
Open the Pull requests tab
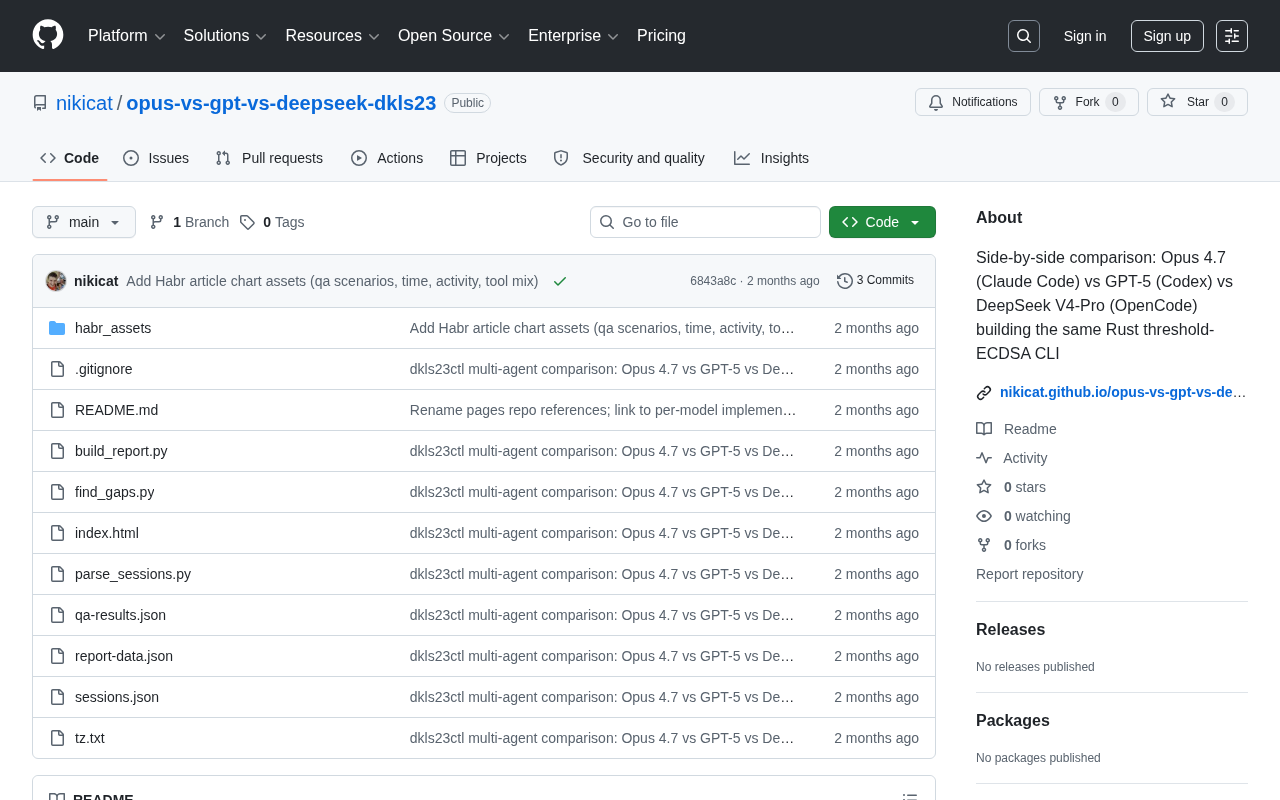[269, 158]
